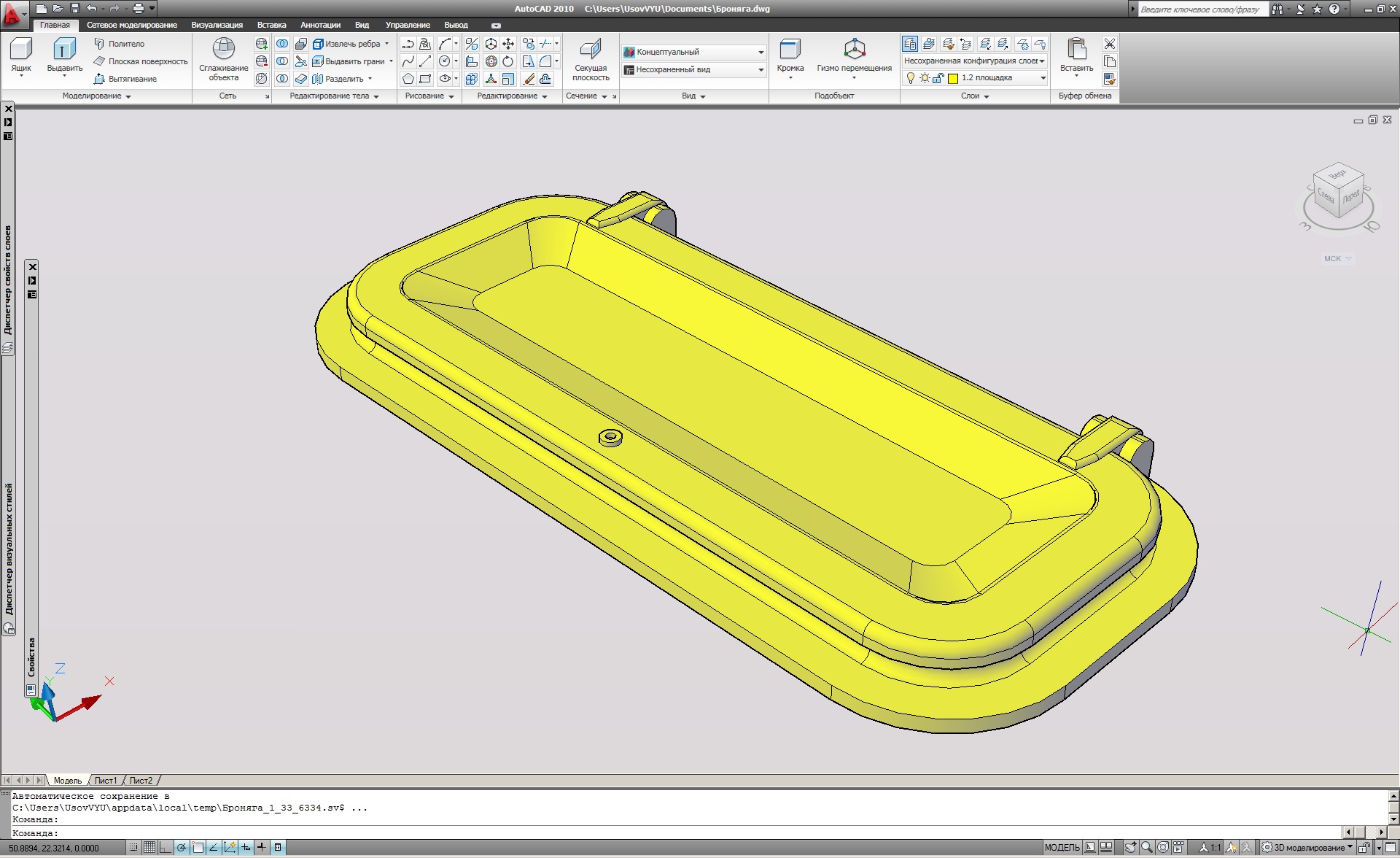Save the drawing with the floppy disk icon
Image resolution: width=1400 pixels, height=858 pixels.
74,9
